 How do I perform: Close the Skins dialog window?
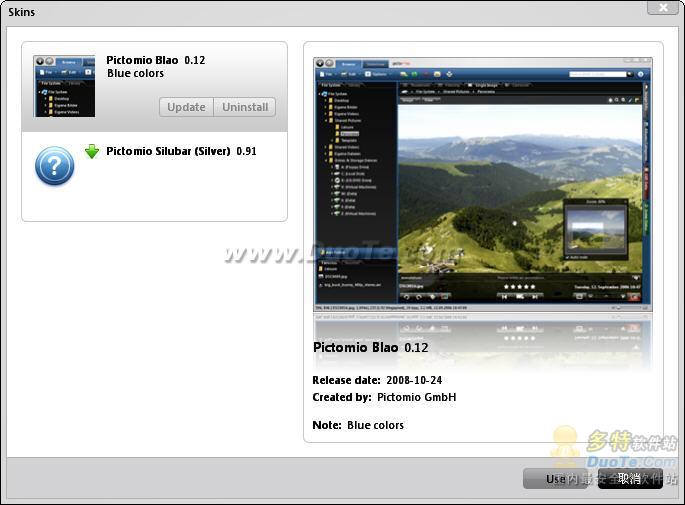coord(663,7)
